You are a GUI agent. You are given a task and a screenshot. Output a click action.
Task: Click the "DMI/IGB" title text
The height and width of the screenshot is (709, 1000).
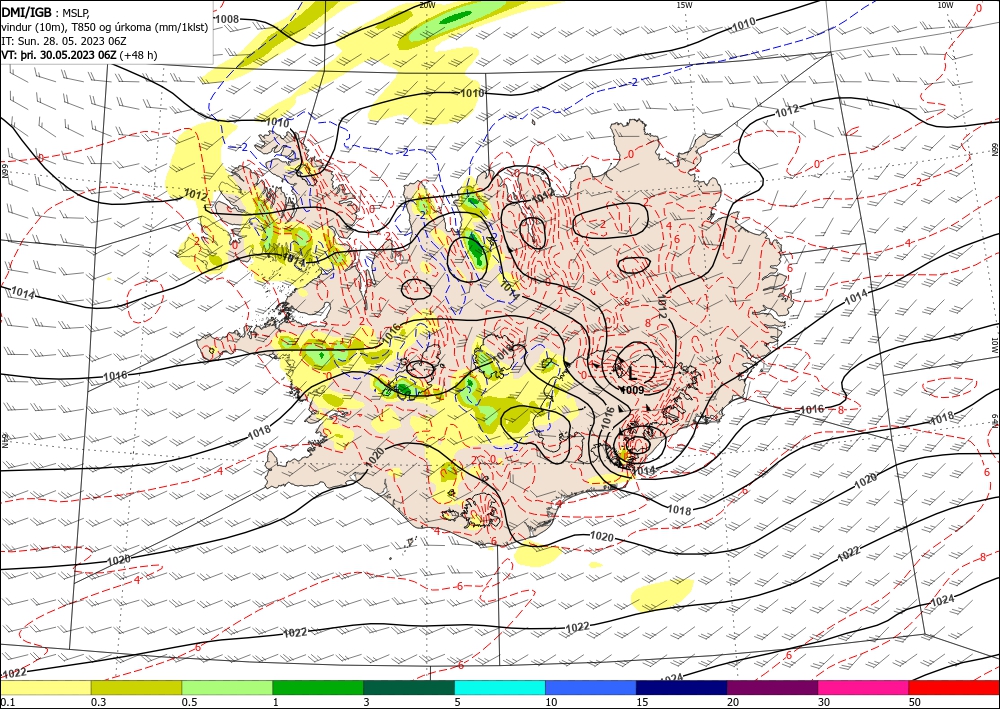pyautogui.click(x=26, y=13)
